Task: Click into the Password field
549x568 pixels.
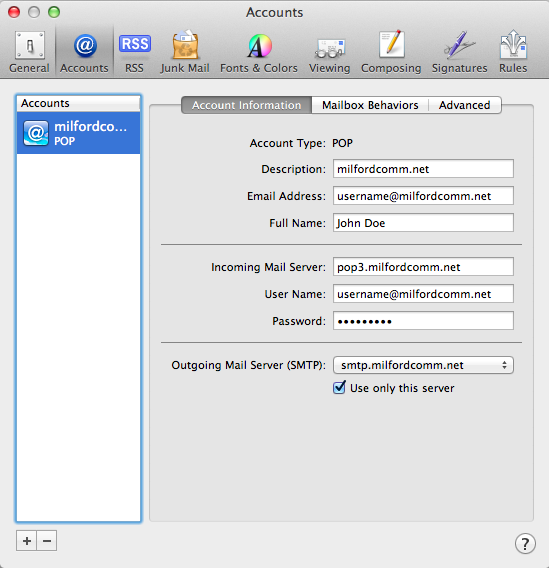Action: [423, 321]
